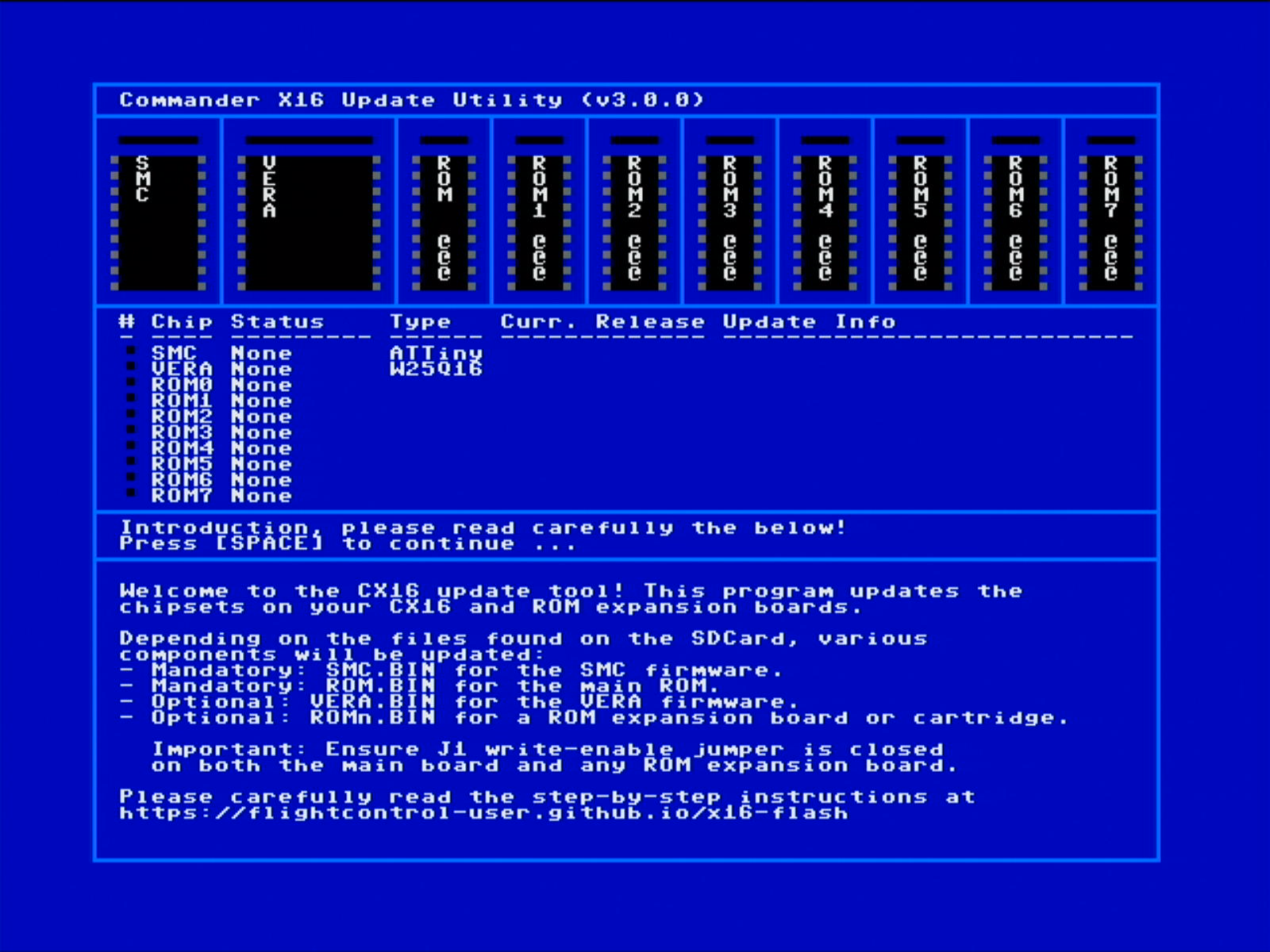This screenshot has width=1270, height=952.
Task: Click the 'SMC' chip name in table
Action: click(x=174, y=353)
